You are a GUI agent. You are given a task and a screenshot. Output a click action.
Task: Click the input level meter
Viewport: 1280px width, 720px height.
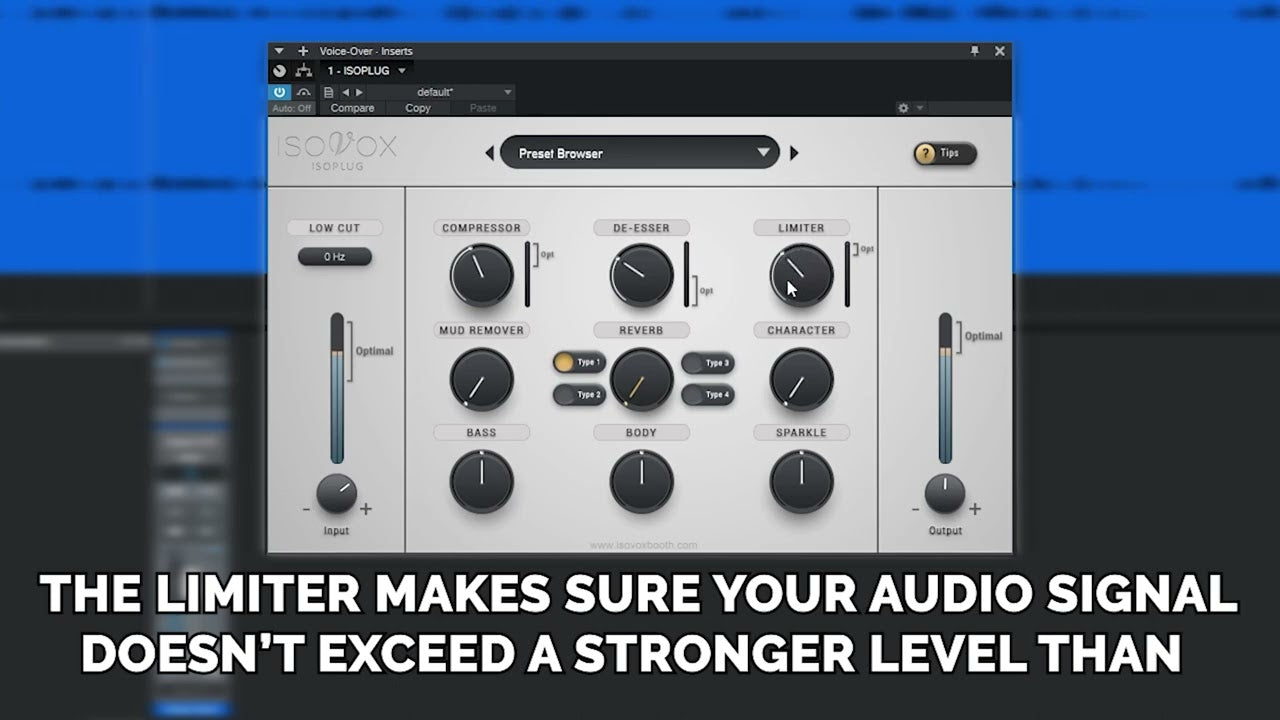coord(337,389)
